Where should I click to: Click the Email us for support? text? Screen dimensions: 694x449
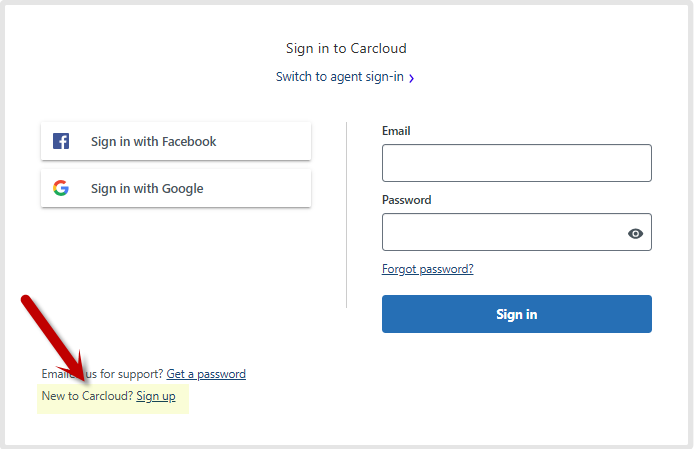point(102,374)
